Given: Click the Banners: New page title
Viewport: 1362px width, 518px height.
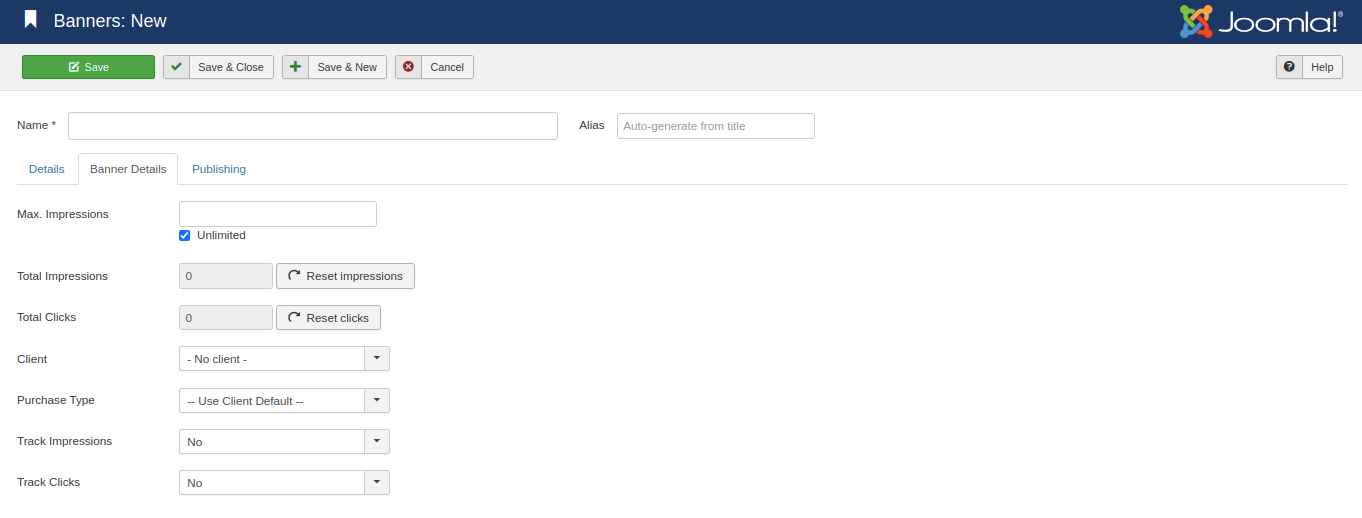Looking at the screenshot, I should (x=110, y=21).
